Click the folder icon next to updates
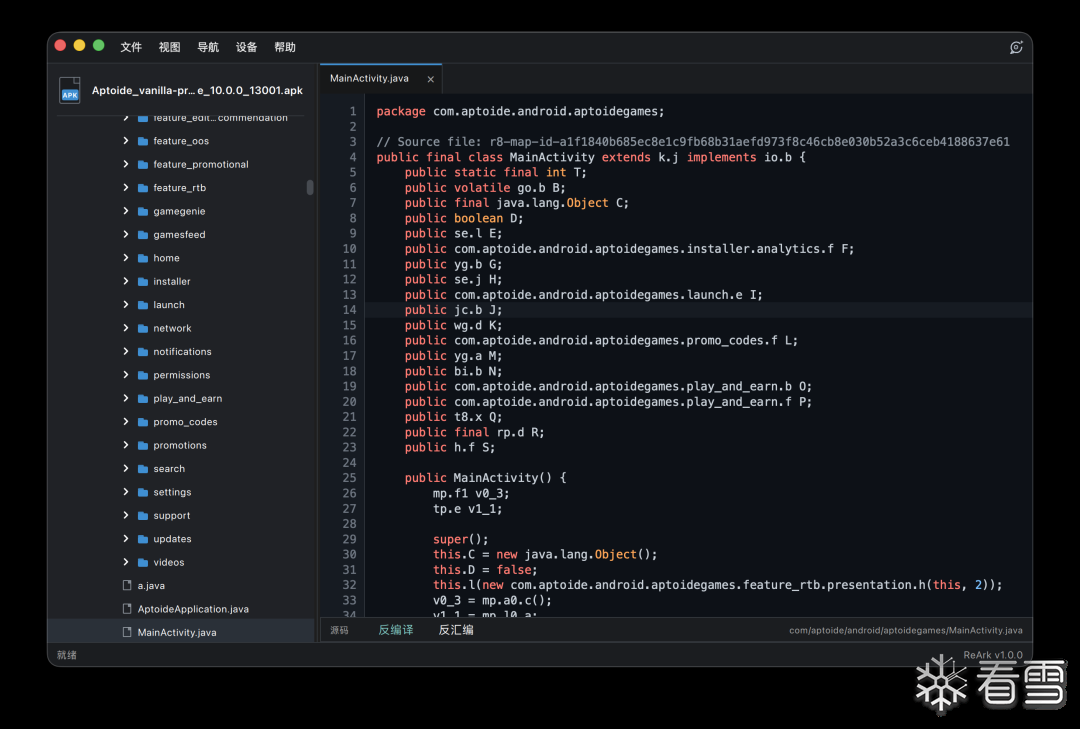1080x729 pixels. pos(143,540)
